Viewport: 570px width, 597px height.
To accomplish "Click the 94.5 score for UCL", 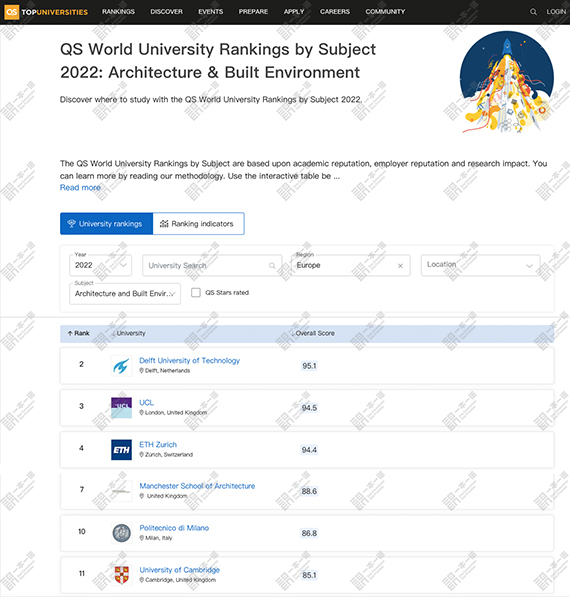I will 309,408.
